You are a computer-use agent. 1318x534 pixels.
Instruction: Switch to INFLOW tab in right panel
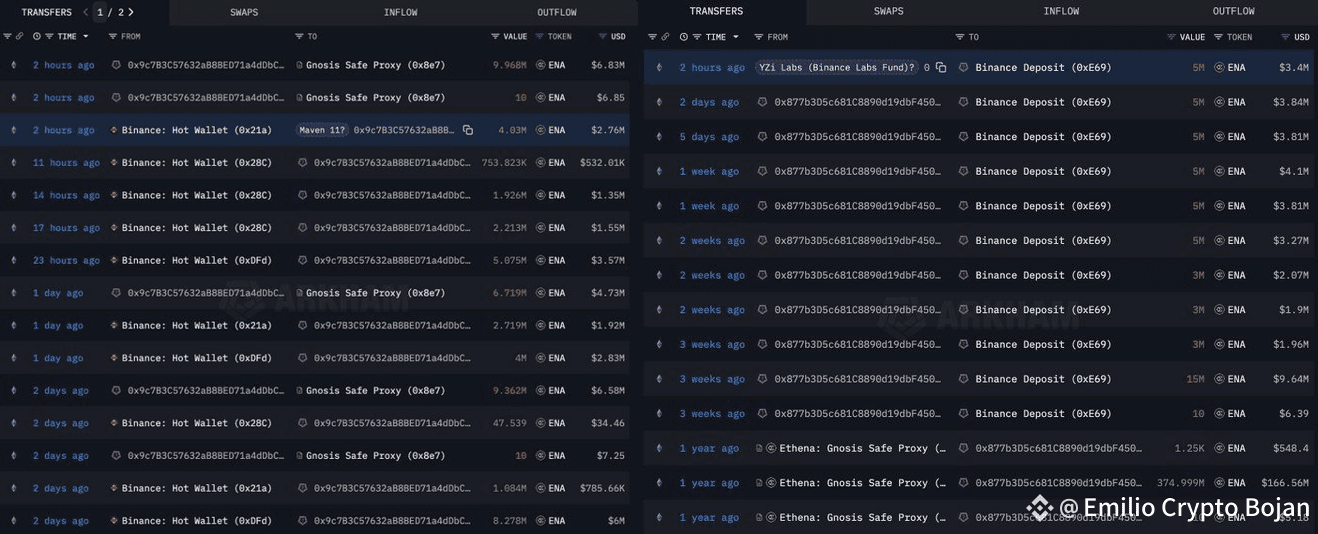(1061, 11)
